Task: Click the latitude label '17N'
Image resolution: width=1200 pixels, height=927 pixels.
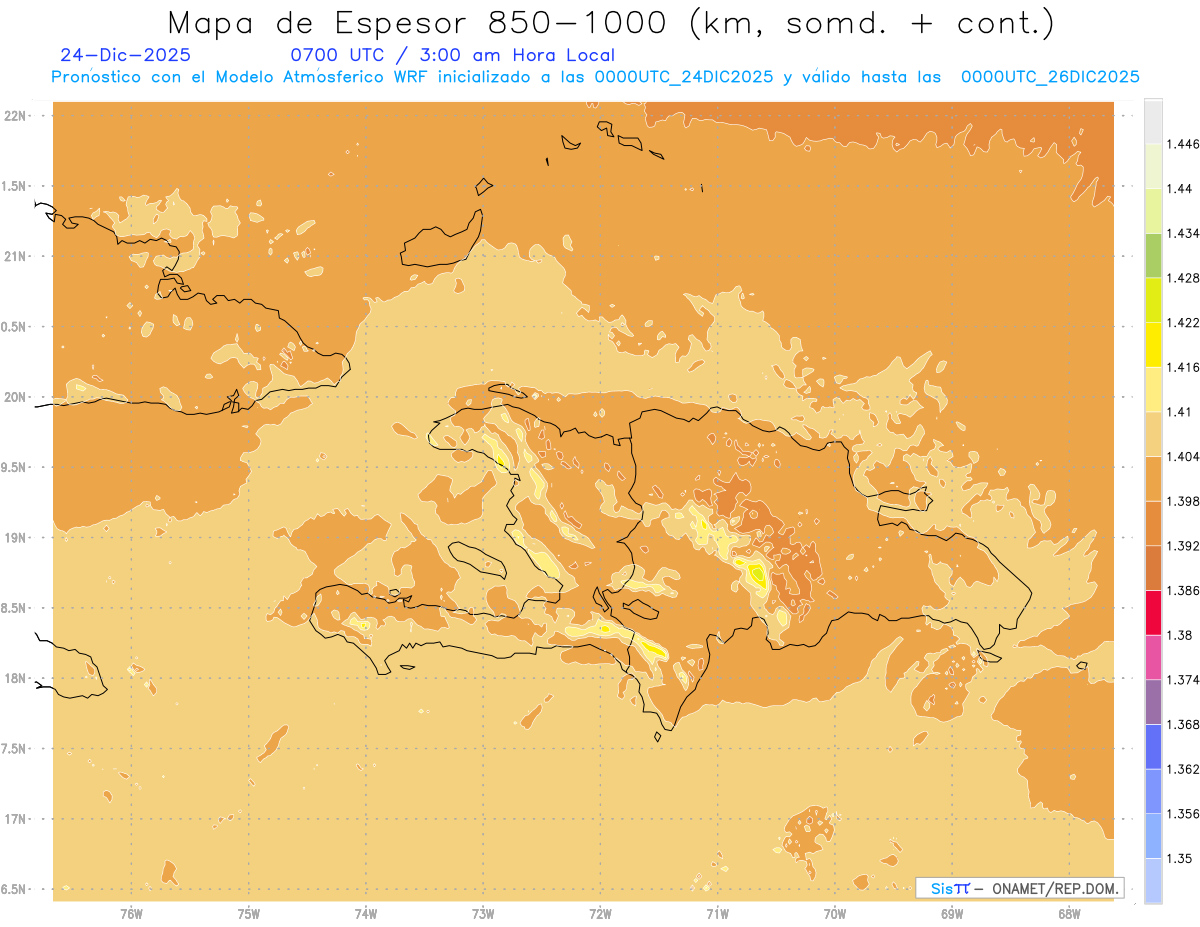Action: click(17, 819)
